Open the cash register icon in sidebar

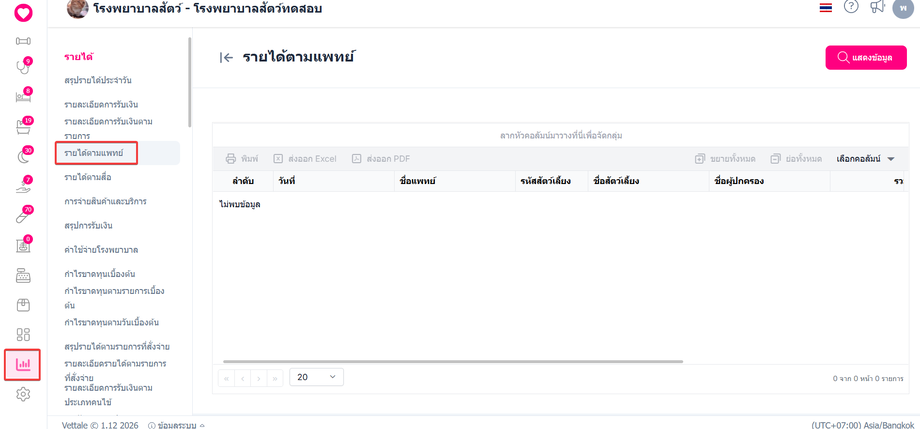tap(23, 275)
